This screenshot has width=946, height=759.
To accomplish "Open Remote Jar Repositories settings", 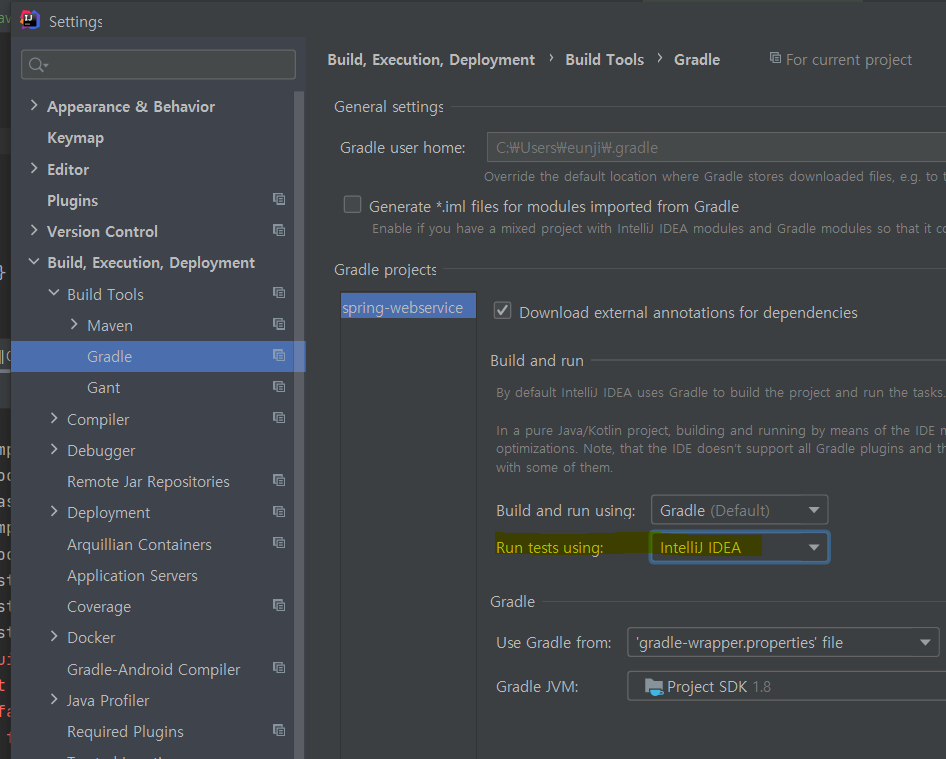I will click(x=148, y=482).
